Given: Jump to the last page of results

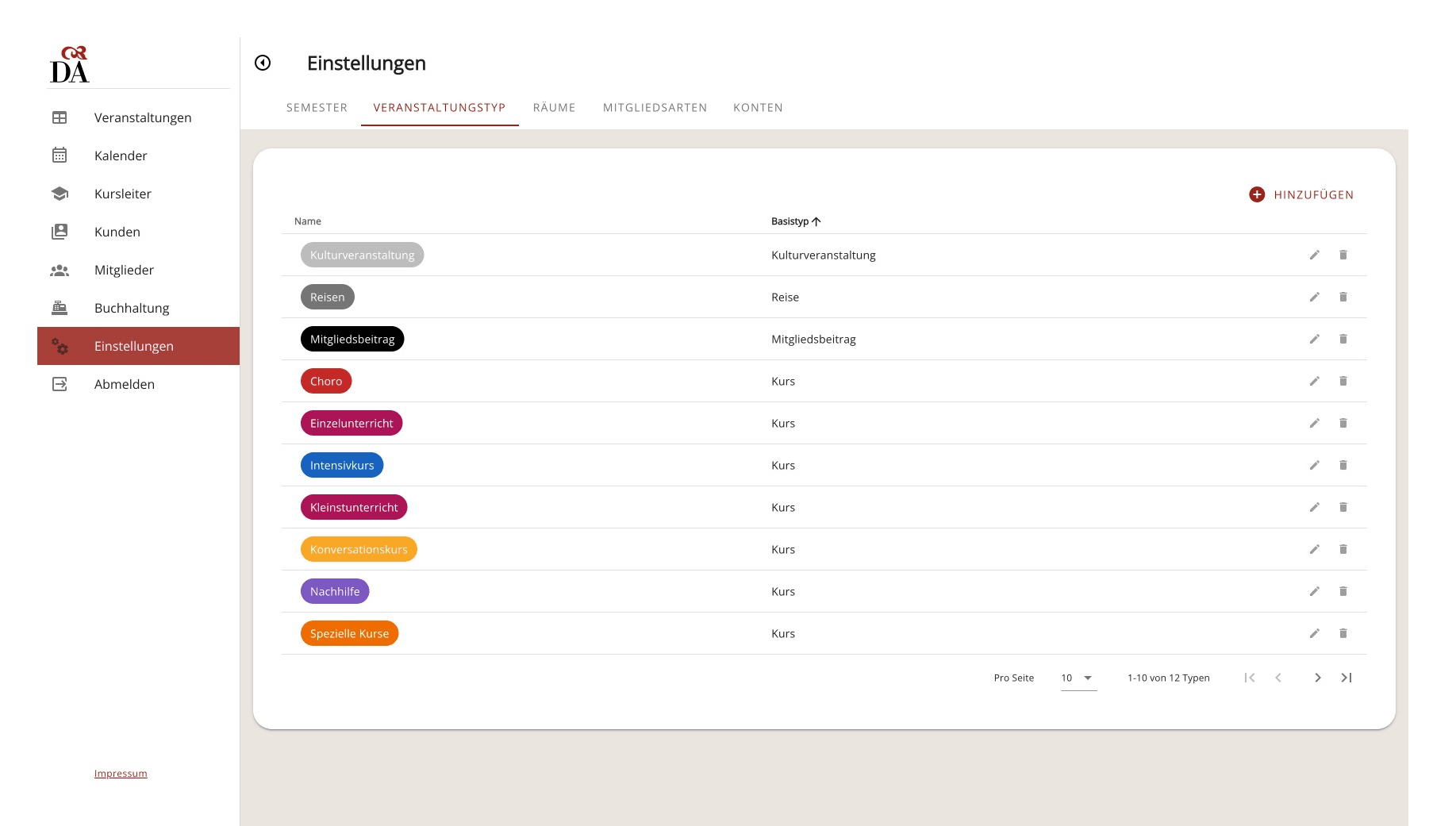Looking at the screenshot, I should [1346, 678].
